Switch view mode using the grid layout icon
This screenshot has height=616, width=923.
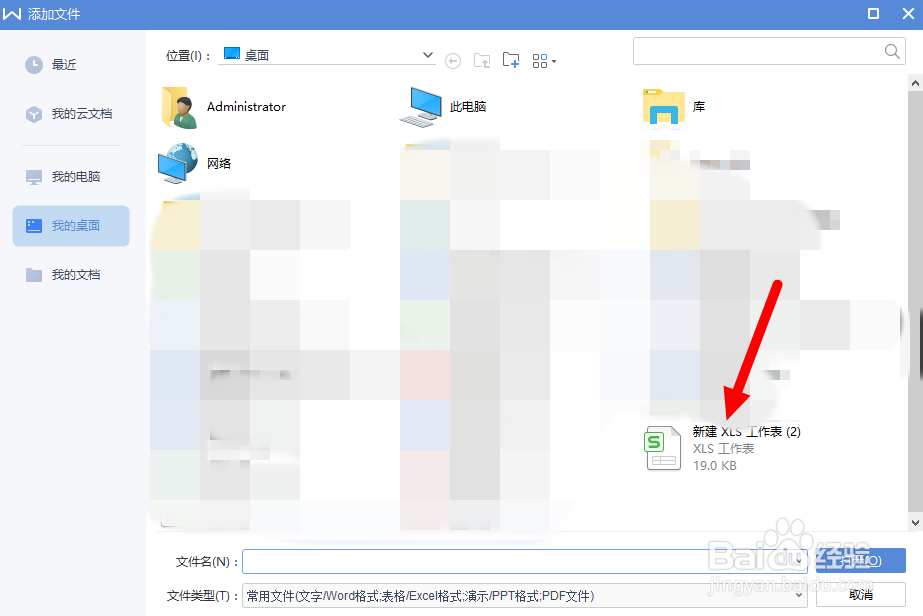tap(538, 60)
